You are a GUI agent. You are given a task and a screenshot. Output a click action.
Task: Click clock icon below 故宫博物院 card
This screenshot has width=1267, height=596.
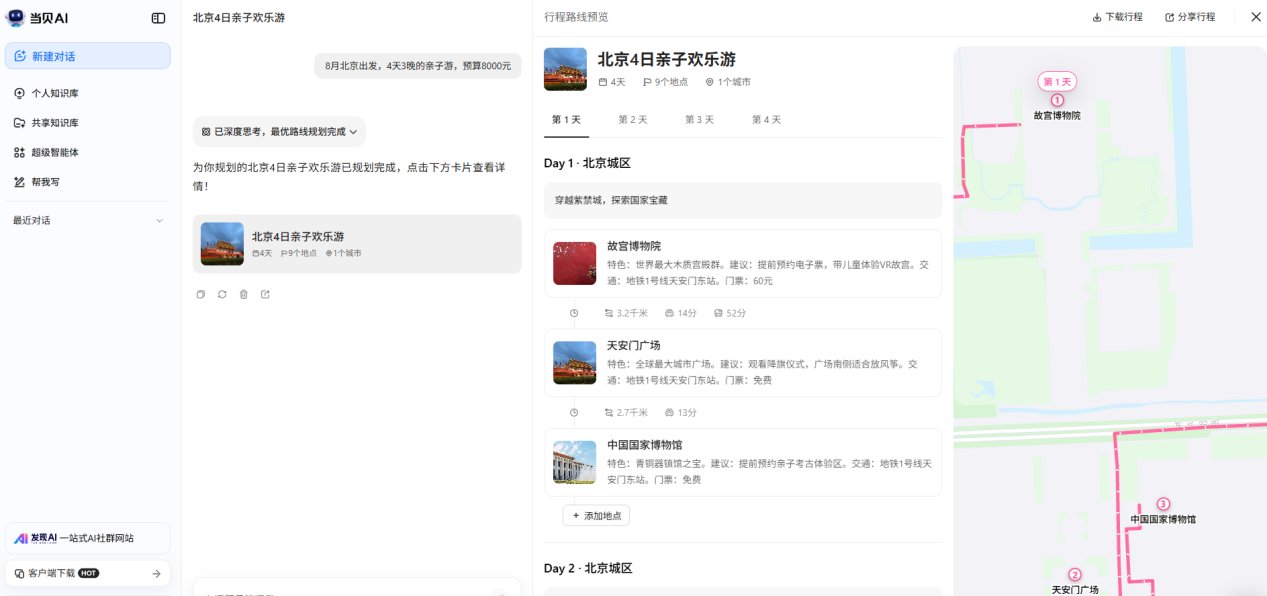pos(574,313)
